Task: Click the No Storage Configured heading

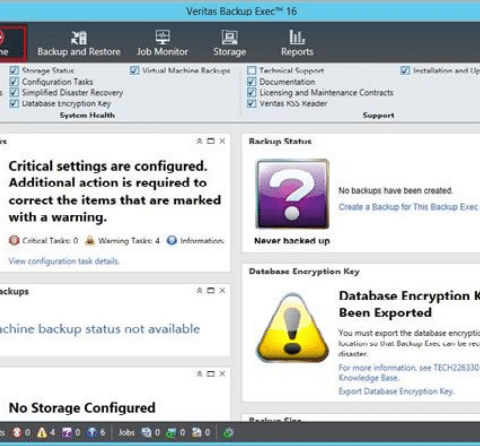Action: point(82,408)
